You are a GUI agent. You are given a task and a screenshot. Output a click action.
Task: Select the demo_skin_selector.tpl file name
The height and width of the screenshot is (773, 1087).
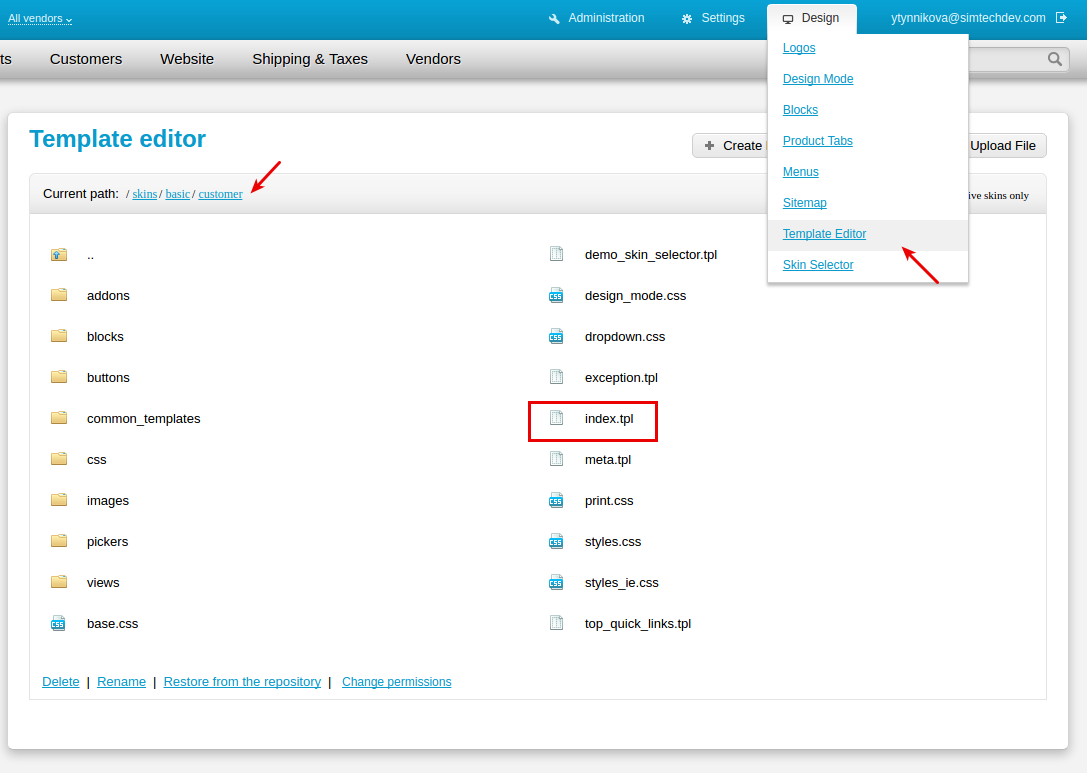point(651,255)
